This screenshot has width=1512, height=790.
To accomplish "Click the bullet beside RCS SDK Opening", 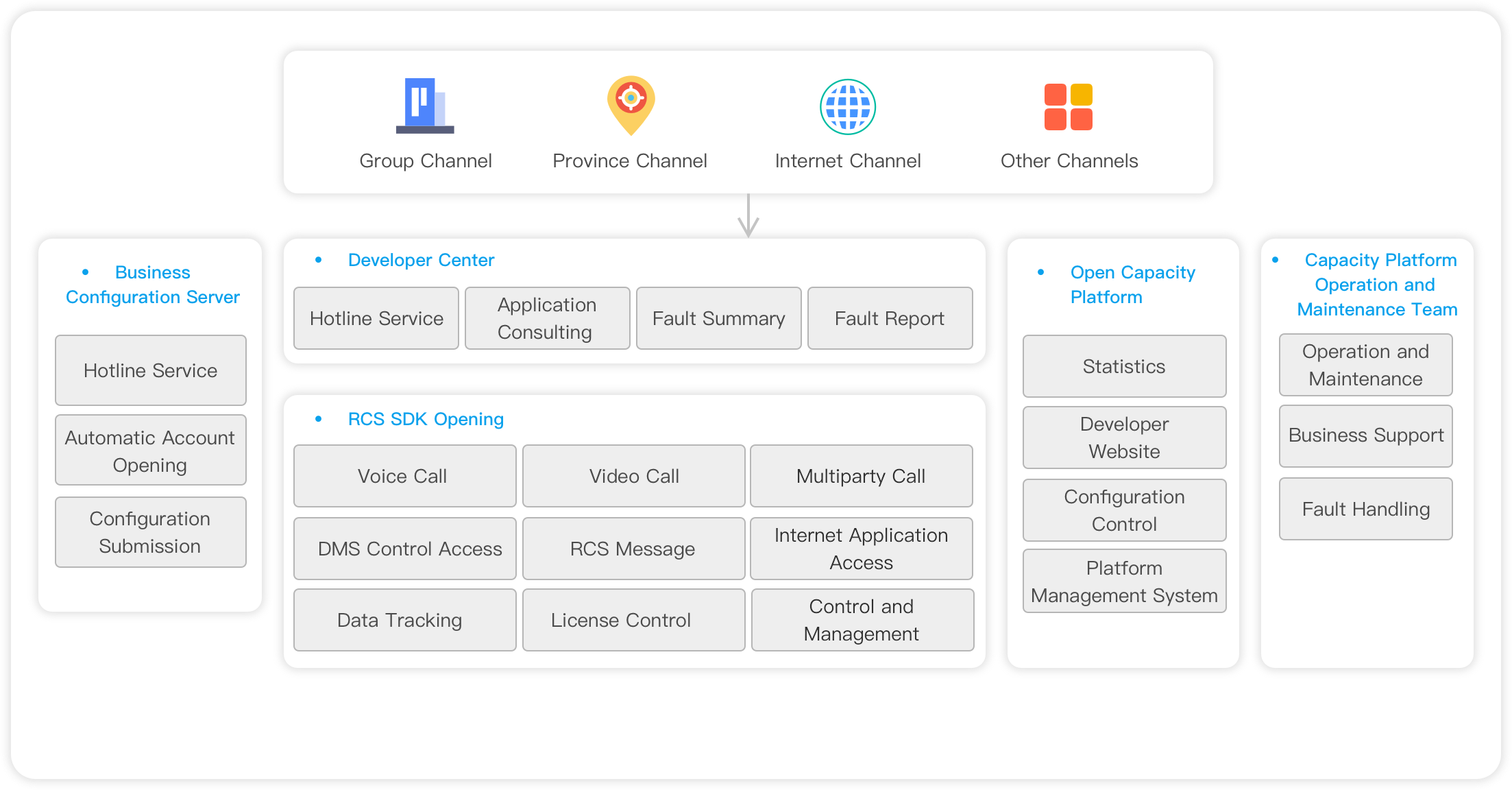I will [x=318, y=419].
